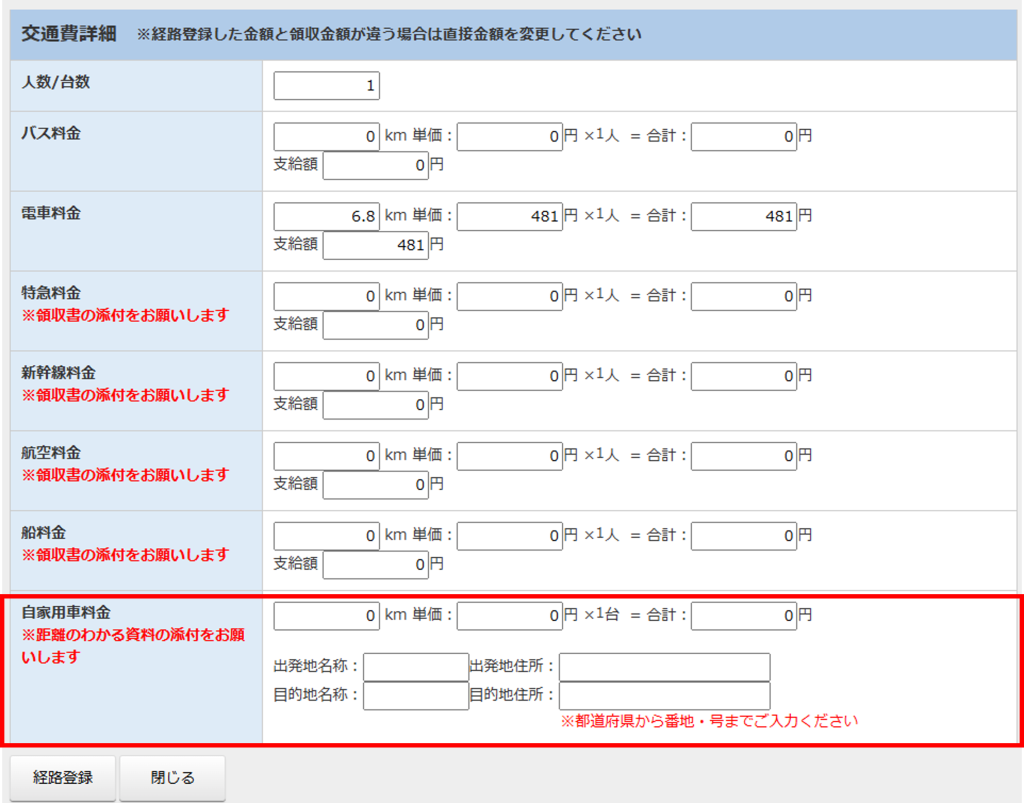Image resolution: width=1024 pixels, height=803 pixels.
Task: Select the 新幹線料金 支給額 field
Action: click(x=376, y=405)
